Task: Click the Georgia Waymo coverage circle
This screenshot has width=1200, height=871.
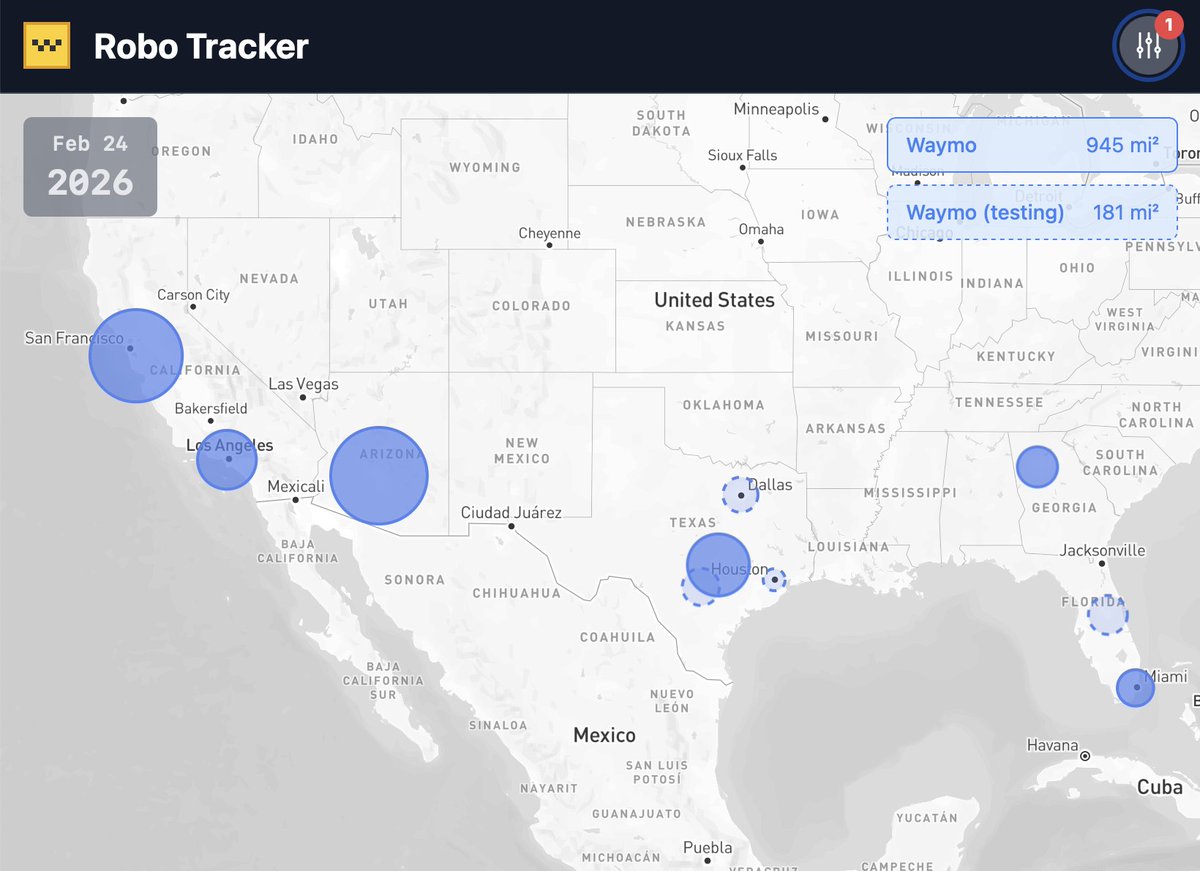Action: 1037,467
